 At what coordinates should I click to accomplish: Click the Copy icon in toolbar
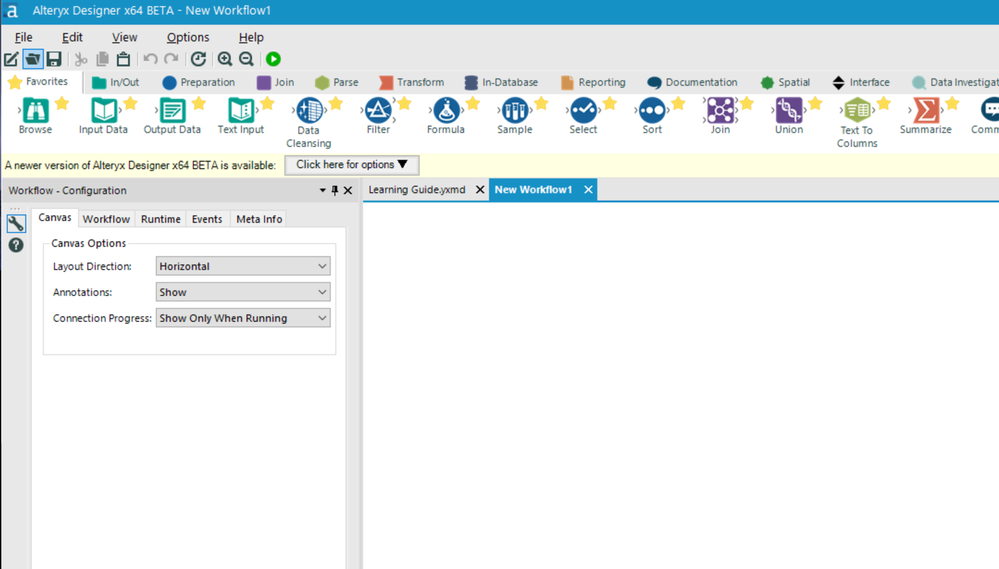pyautogui.click(x=102, y=59)
